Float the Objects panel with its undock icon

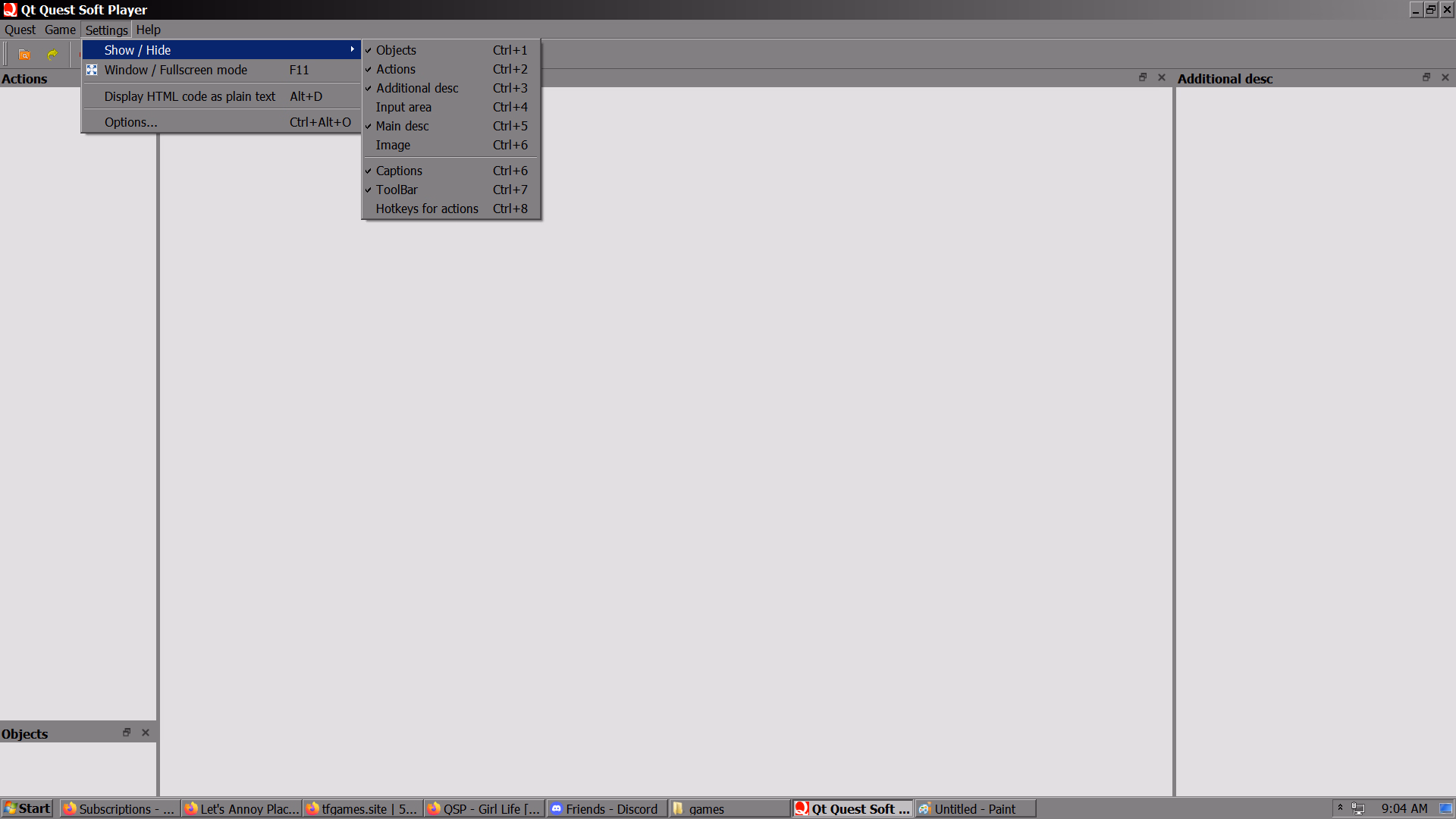127,733
